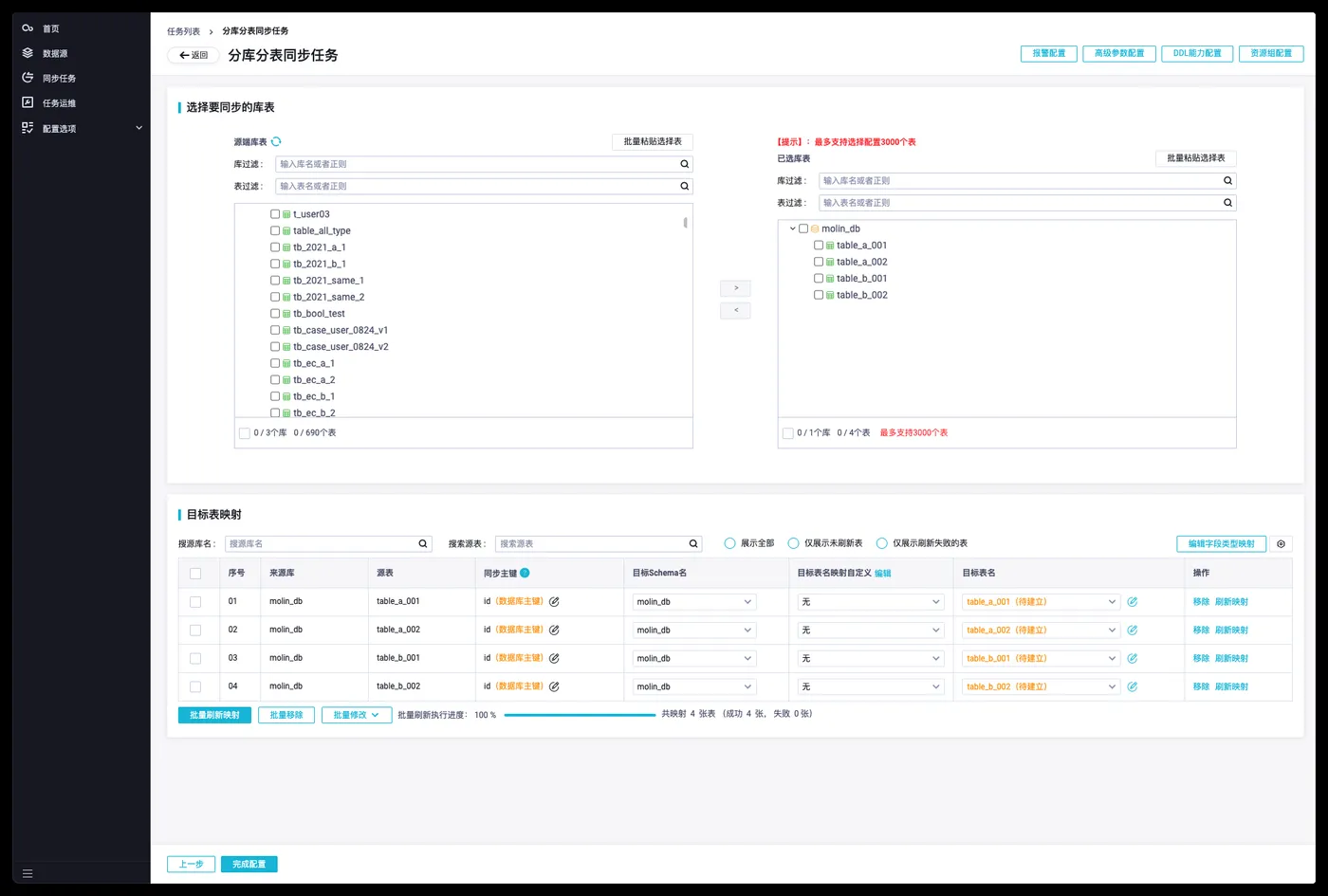
Task: Click the 返回 back button
Action: coord(194,55)
